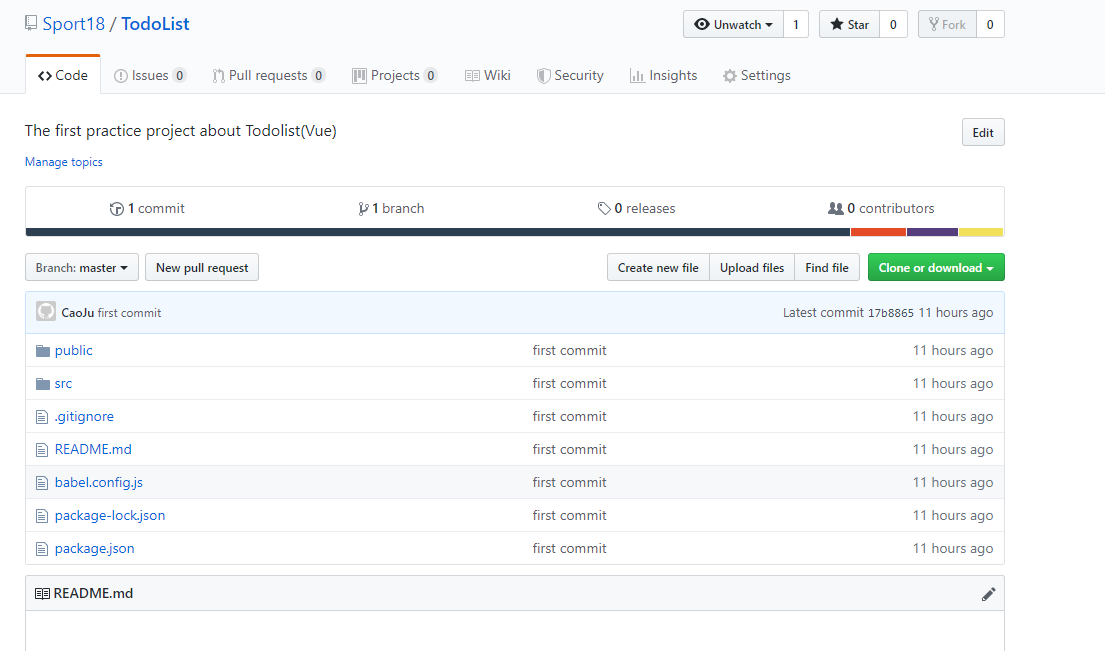Click the watchers count 1
The image size is (1105, 651).
(x=796, y=25)
